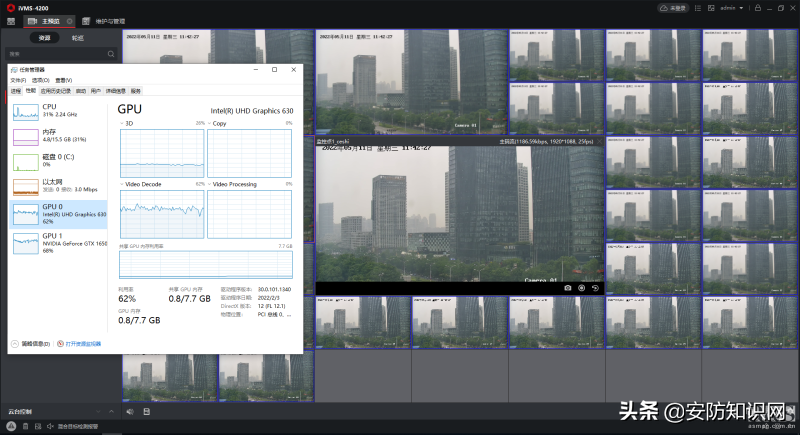
Task: Click the 1186.59kbps 1920*1088 stream info text
Action: [546, 141]
